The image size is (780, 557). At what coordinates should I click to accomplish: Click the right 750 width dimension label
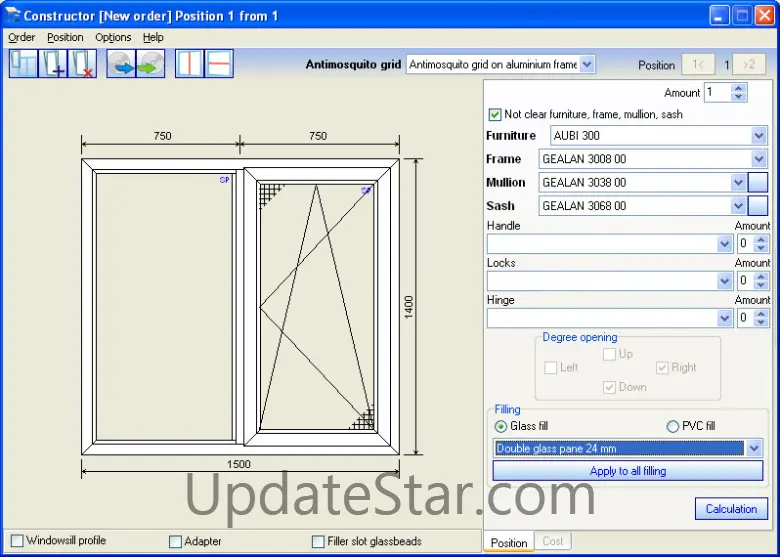(318, 136)
